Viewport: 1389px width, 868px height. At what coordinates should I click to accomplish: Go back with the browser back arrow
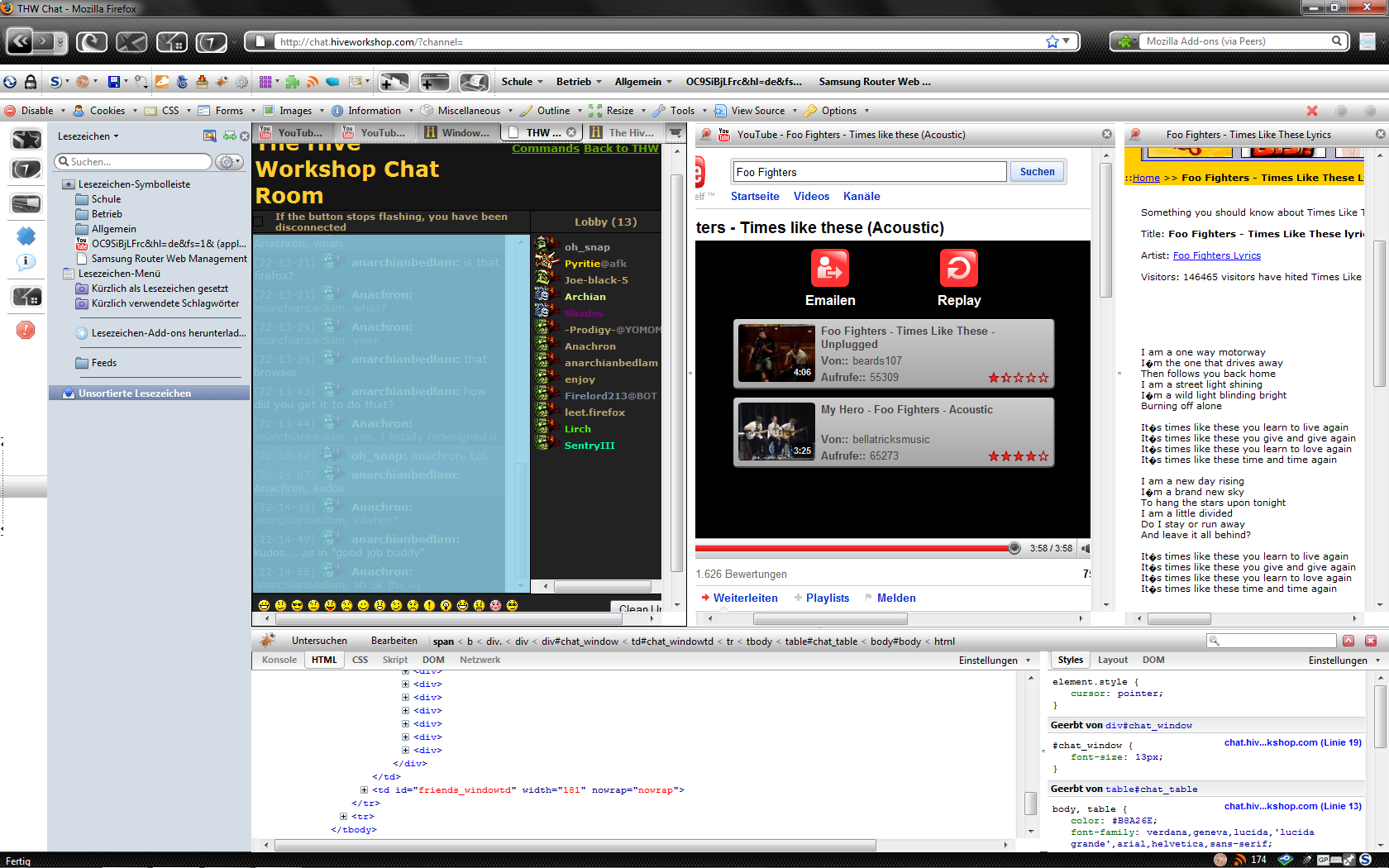click(x=21, y=41)
